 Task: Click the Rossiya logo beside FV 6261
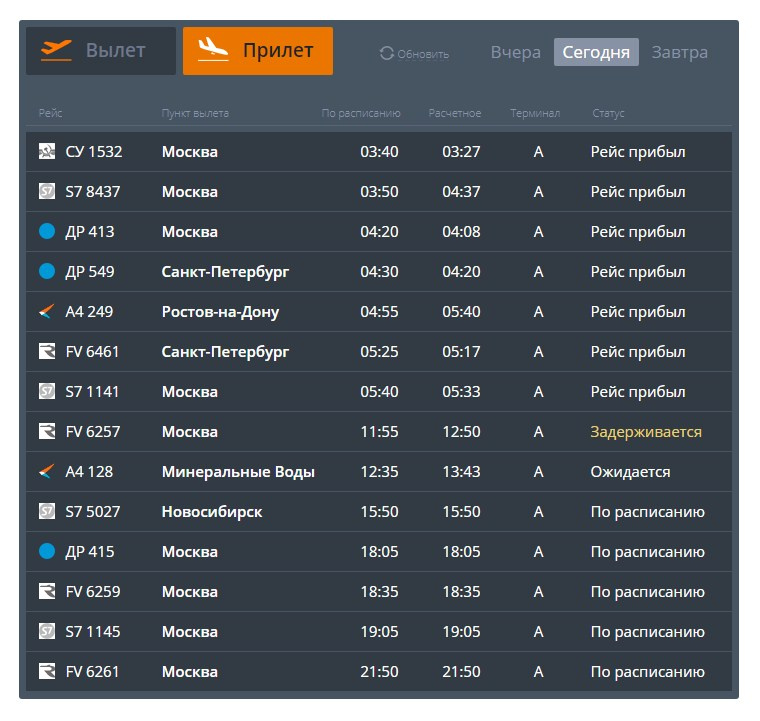tap(47, 671)
